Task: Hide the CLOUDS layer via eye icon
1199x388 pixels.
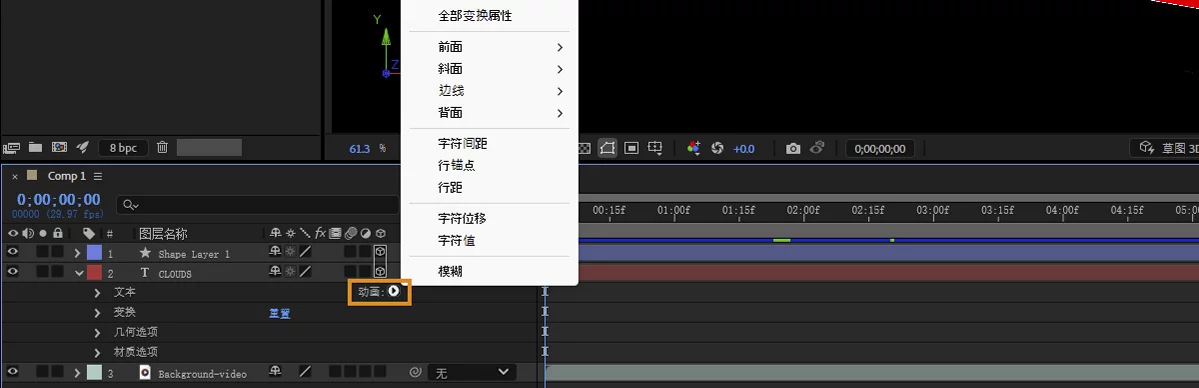Action: [12, 271]
